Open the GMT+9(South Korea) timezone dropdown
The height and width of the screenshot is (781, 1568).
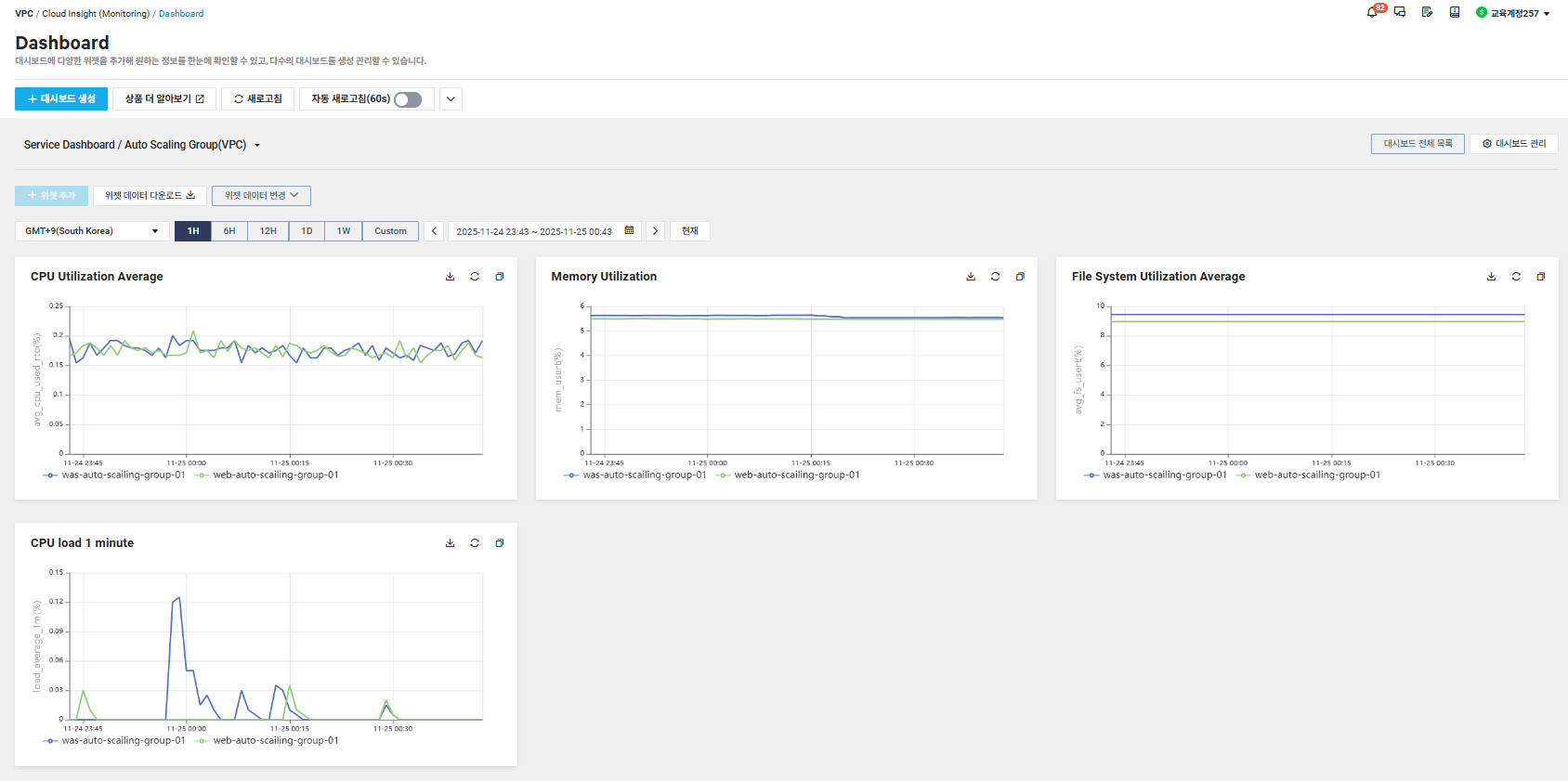92,231
